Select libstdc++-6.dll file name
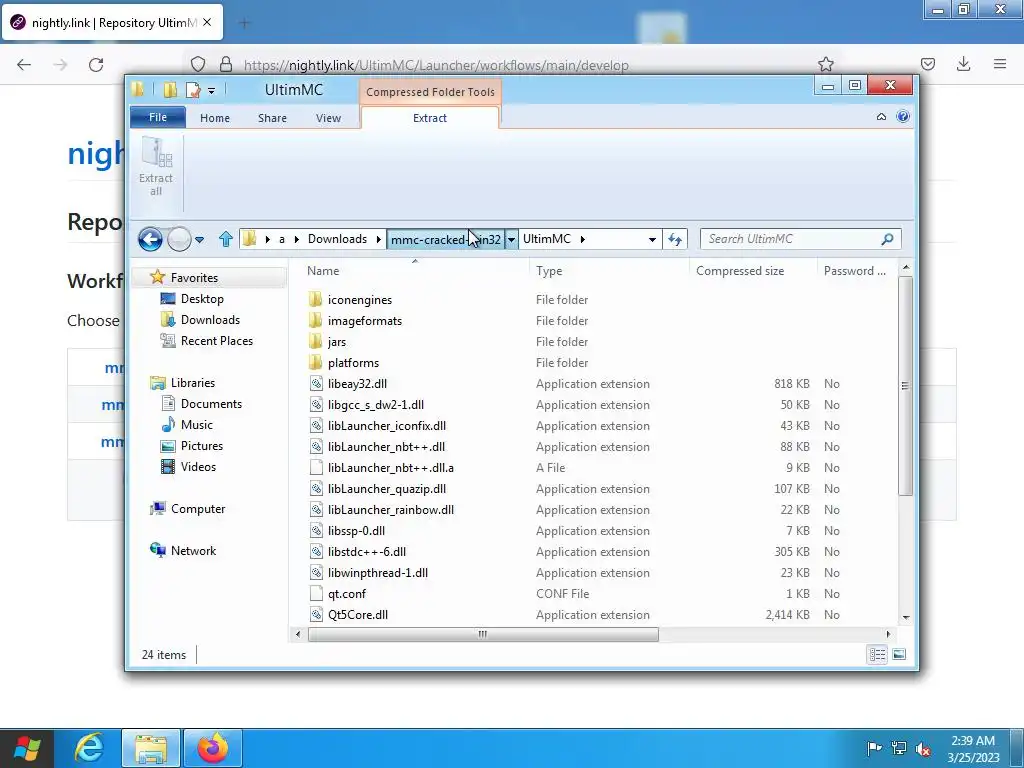 [367, 552]
